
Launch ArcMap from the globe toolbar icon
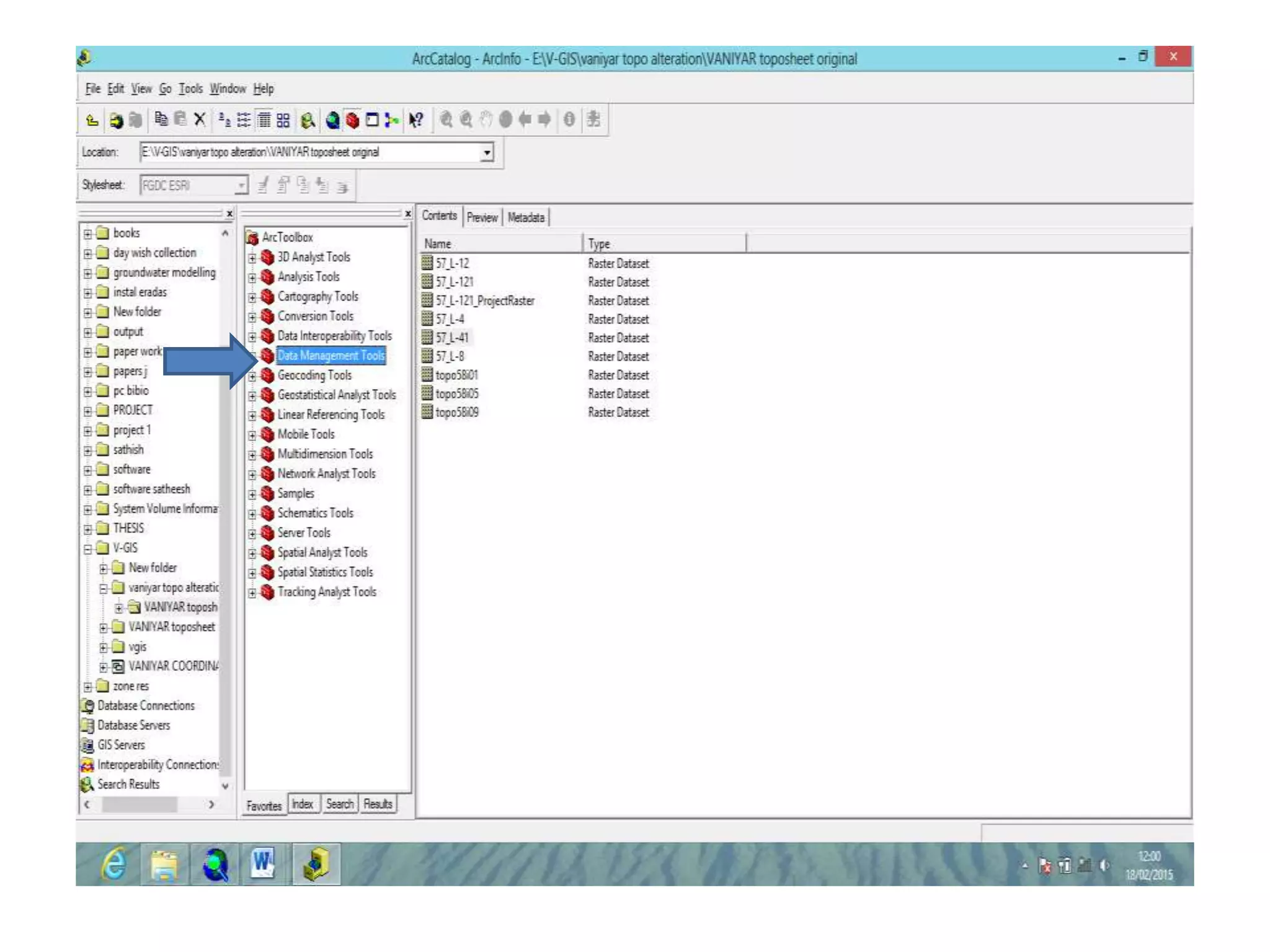[x=332, y=120]
